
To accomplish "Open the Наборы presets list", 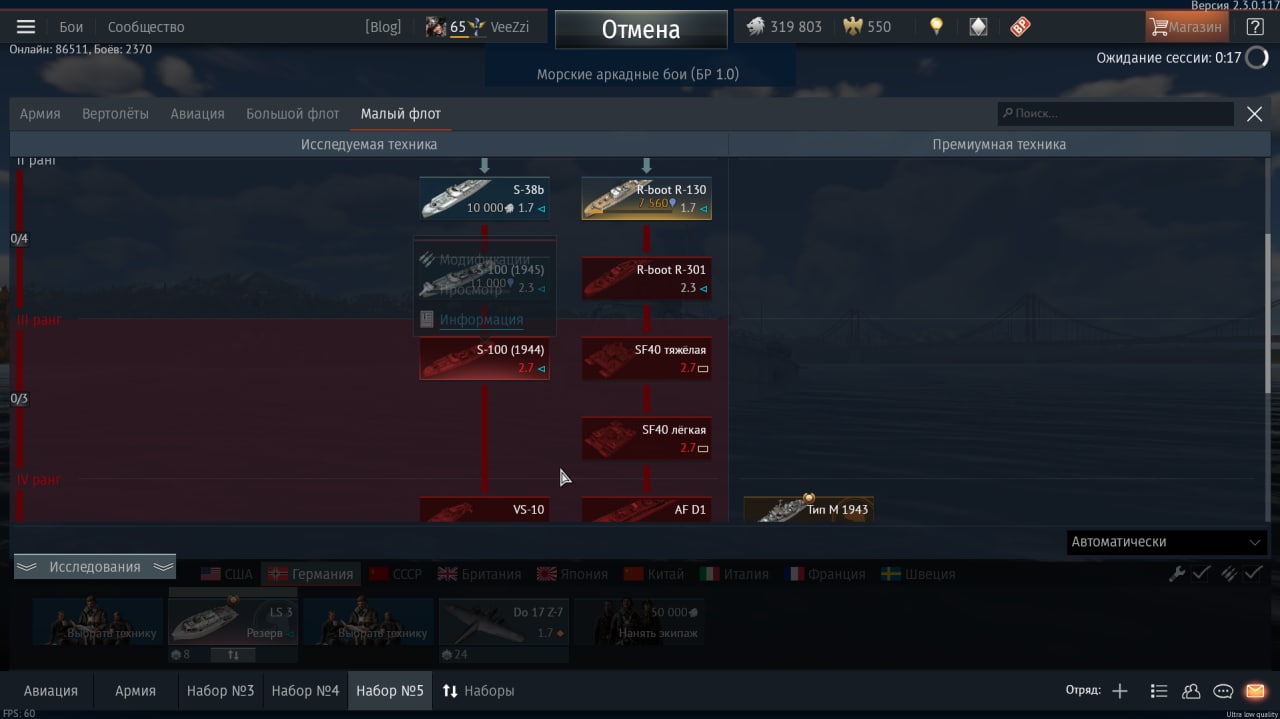I will 478,691.
